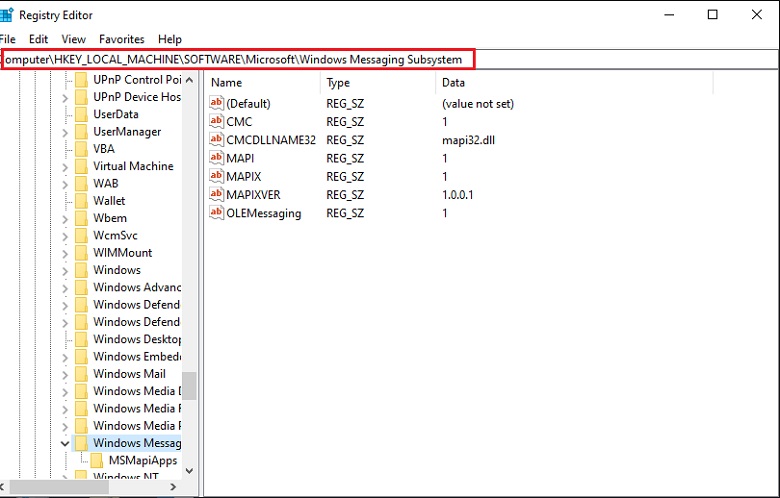Click the UserManager folder icon
Screen dimensions: 780x498
tap(81, 132)
